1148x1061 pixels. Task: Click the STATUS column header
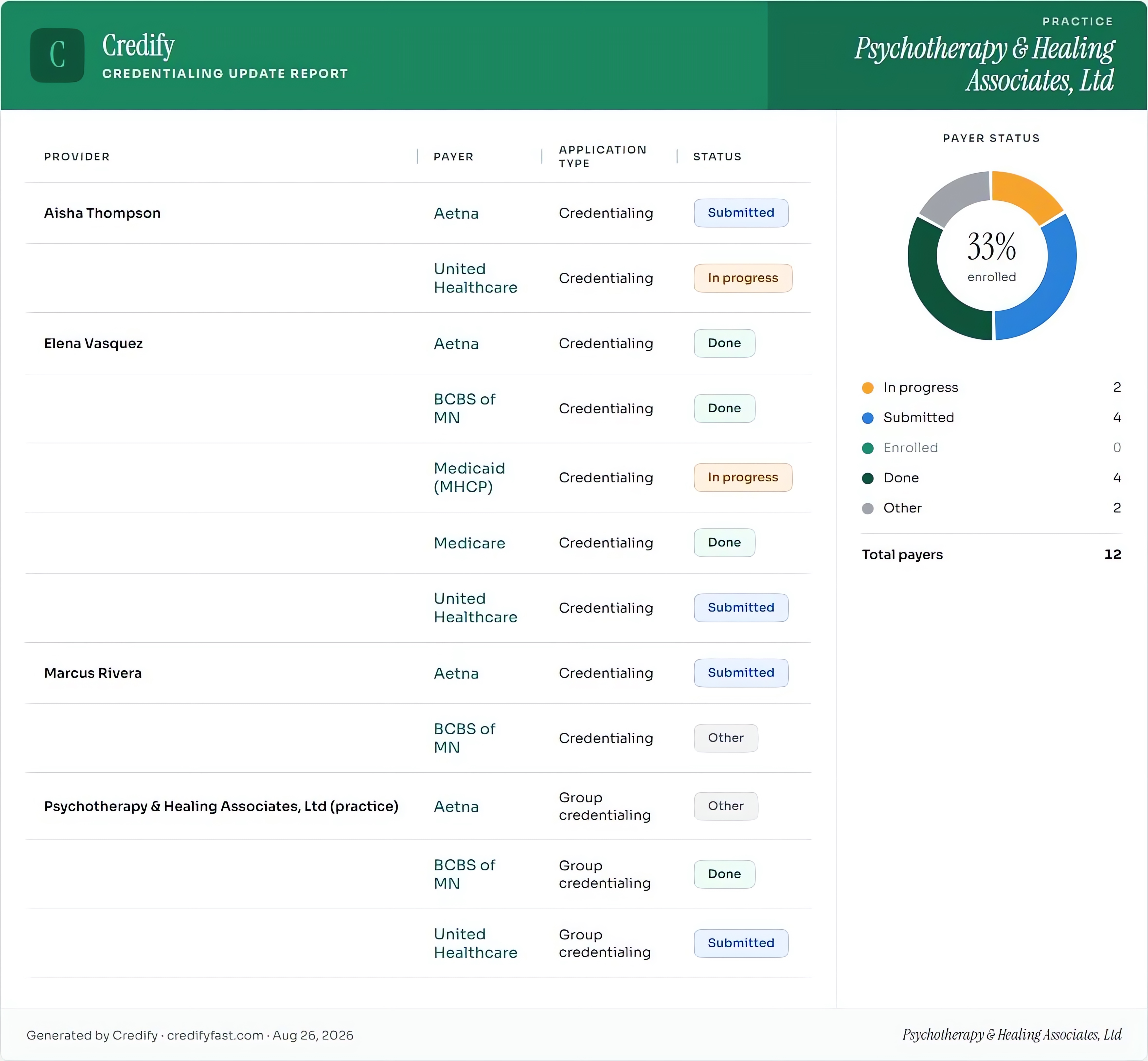tap(717, 157)
